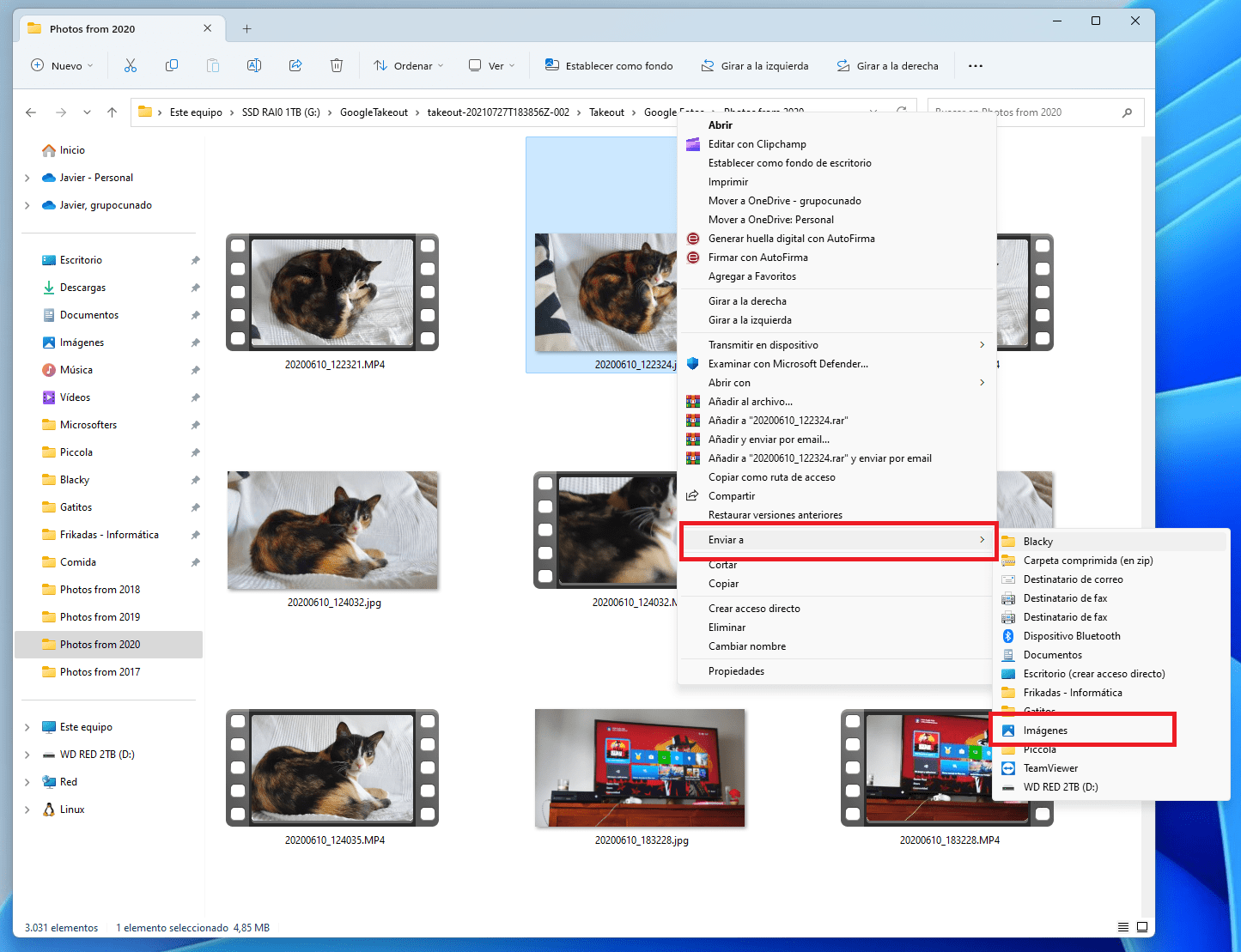The width and height of the screenshot is (1241, 952).
Task: Select Destinatario de correo in submenu
Action: click(1073, 579)
